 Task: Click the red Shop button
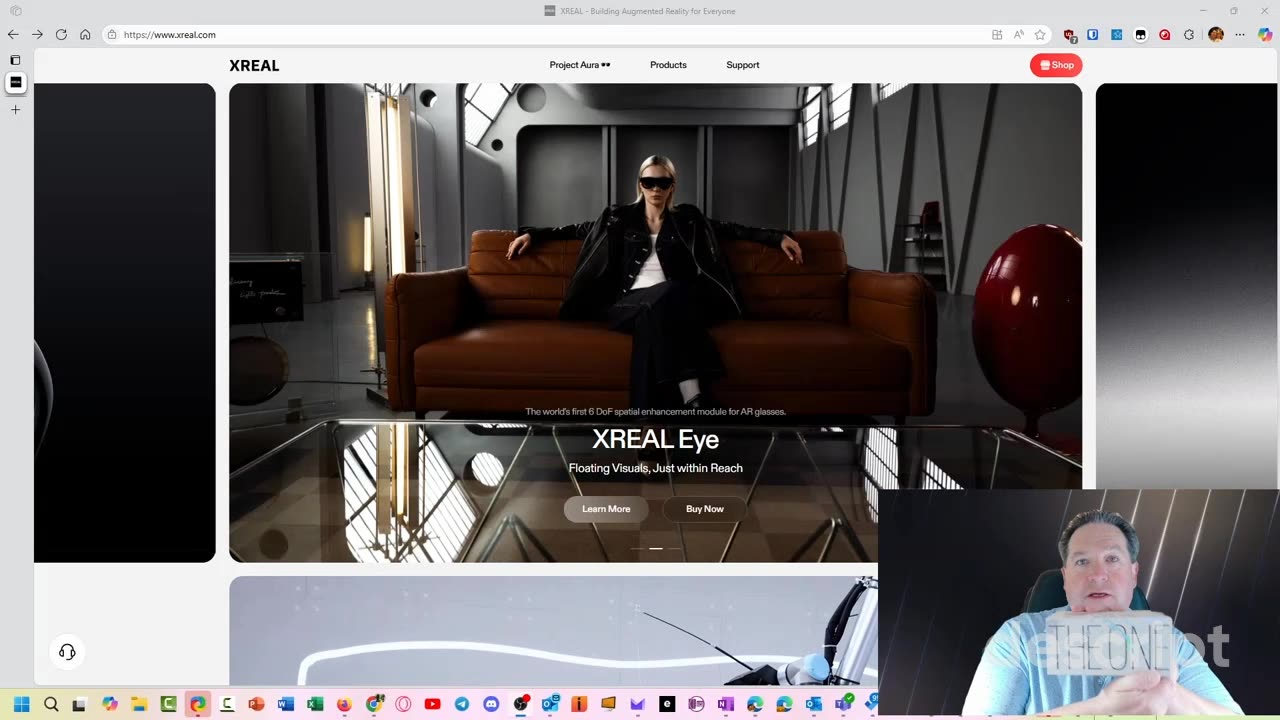[x=1056, y=65]
